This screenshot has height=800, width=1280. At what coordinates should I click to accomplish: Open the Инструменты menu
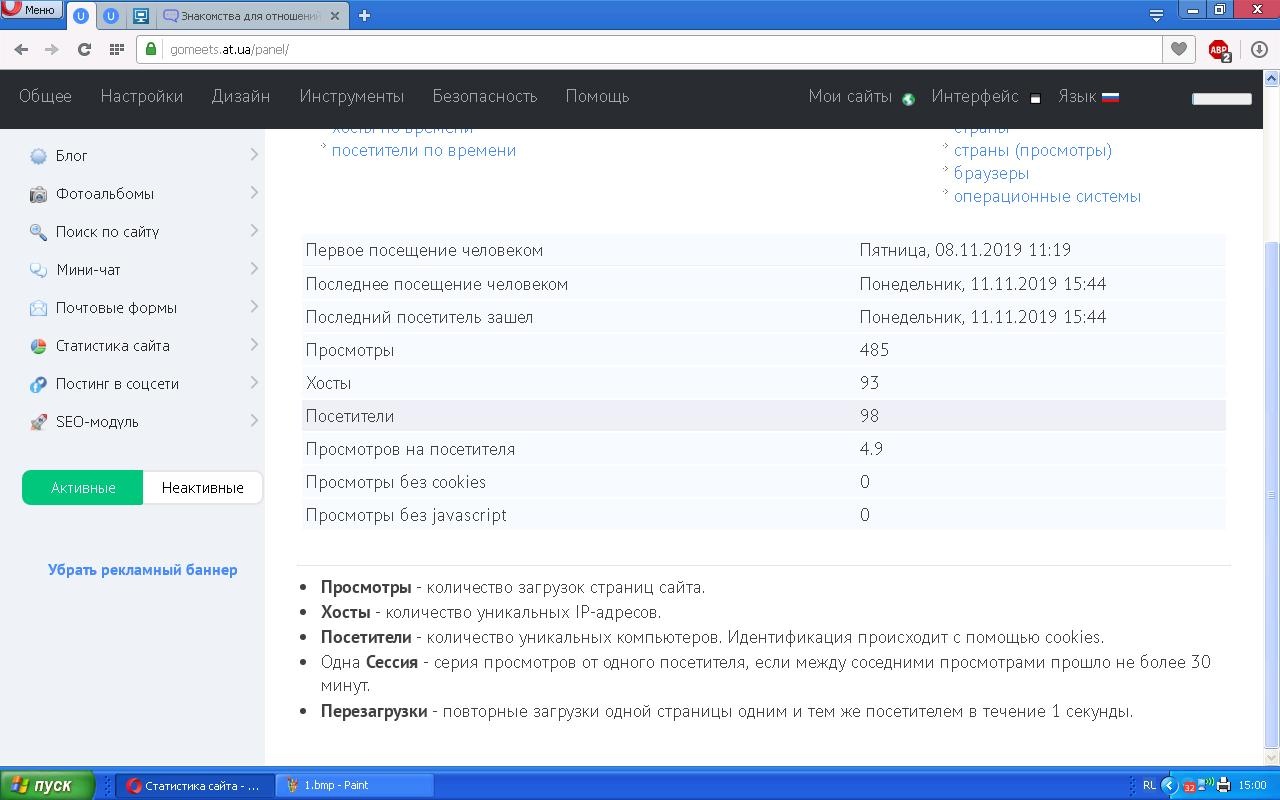pos(351,96)
